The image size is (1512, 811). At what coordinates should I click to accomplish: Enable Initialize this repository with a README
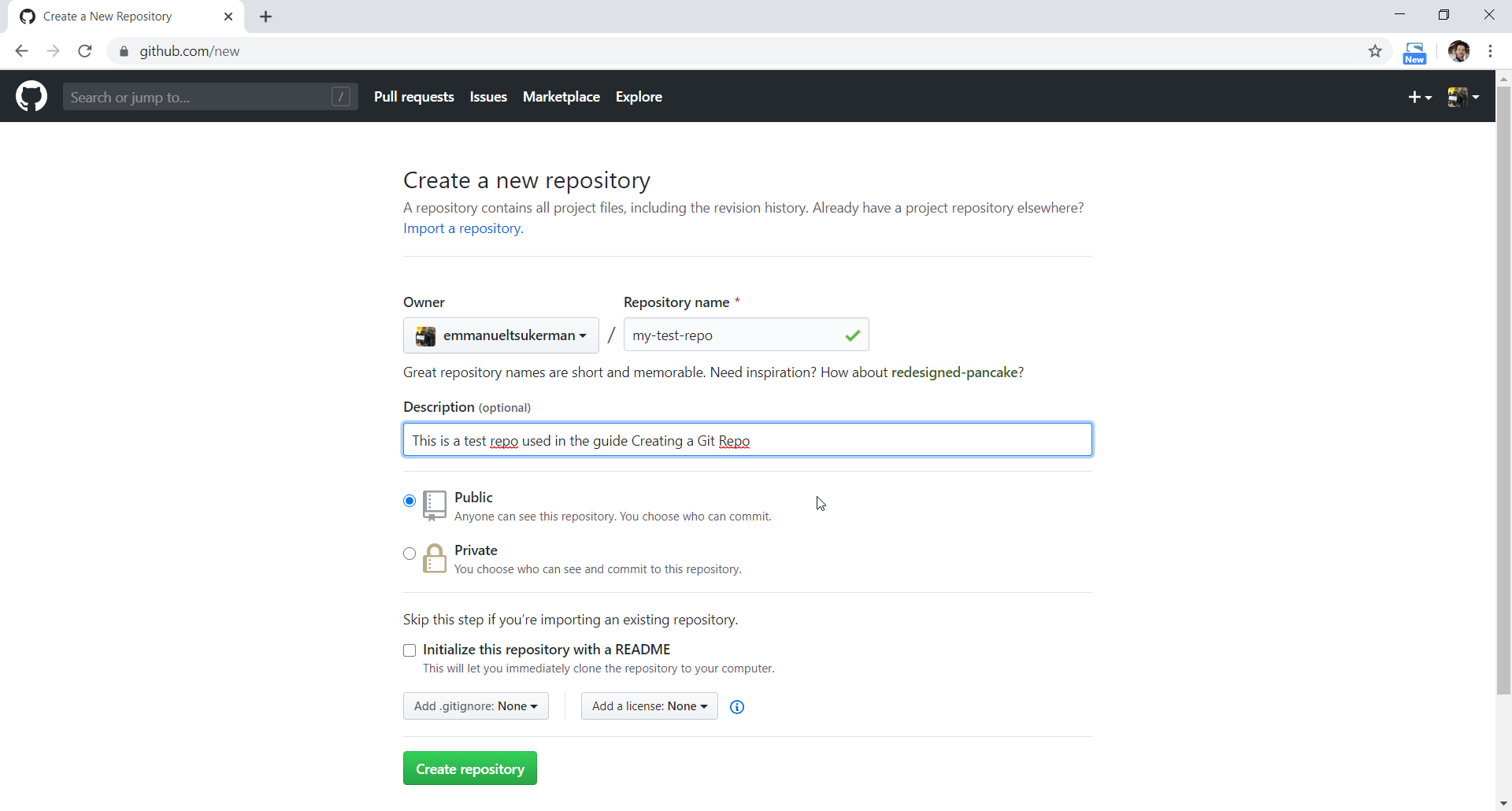pos(409,650)
